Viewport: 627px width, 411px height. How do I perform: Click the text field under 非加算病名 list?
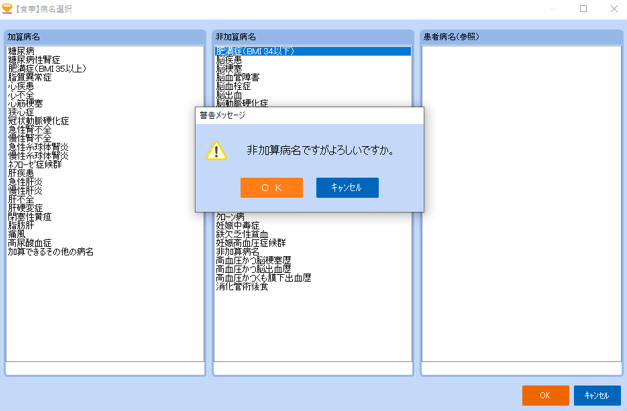[x=313, y=368]
